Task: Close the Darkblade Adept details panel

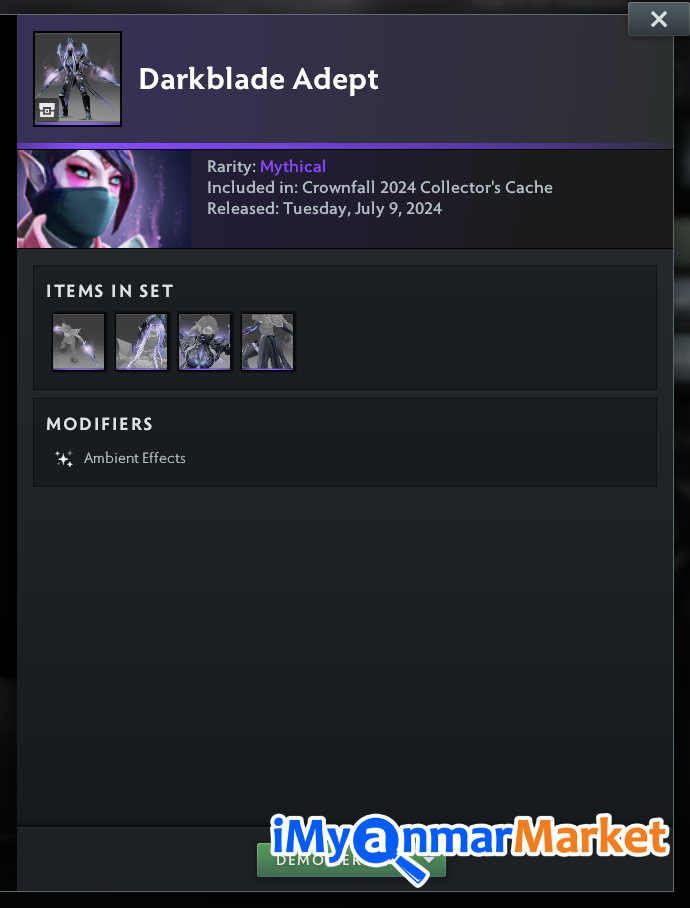Action: pyautogui.click(x=659, y=19)
